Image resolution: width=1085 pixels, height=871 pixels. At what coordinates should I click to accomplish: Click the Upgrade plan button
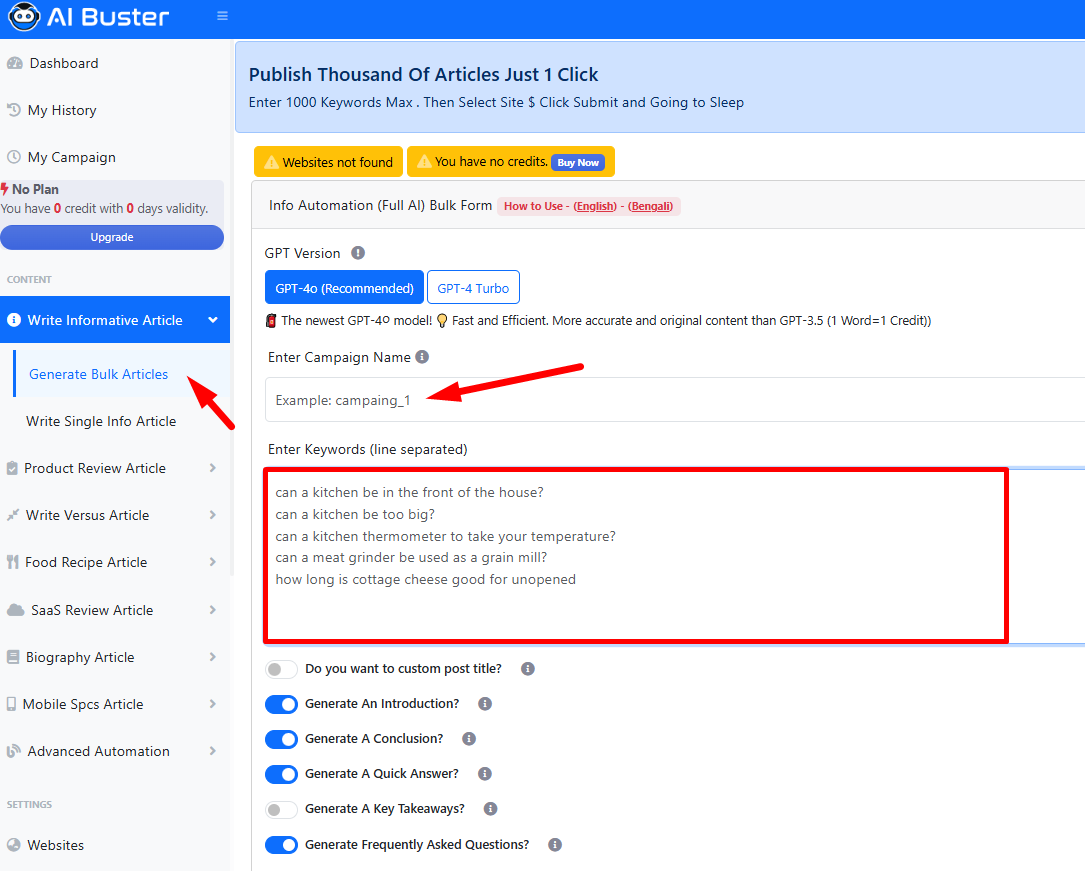(112, 237)
